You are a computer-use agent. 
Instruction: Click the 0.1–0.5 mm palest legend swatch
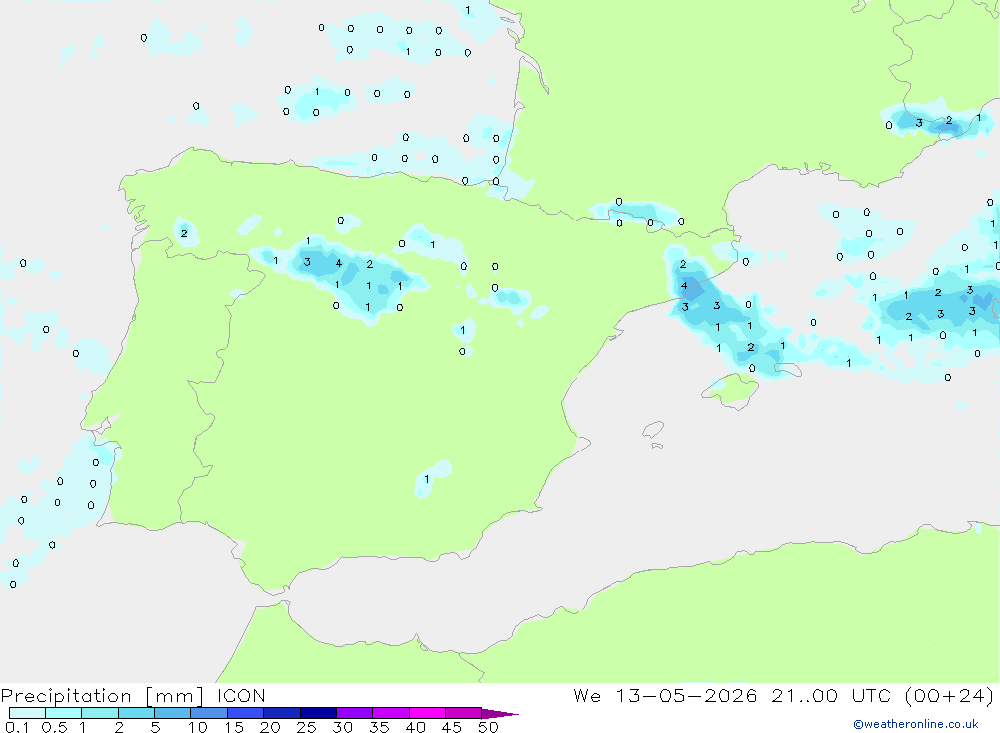click(27, 713)
